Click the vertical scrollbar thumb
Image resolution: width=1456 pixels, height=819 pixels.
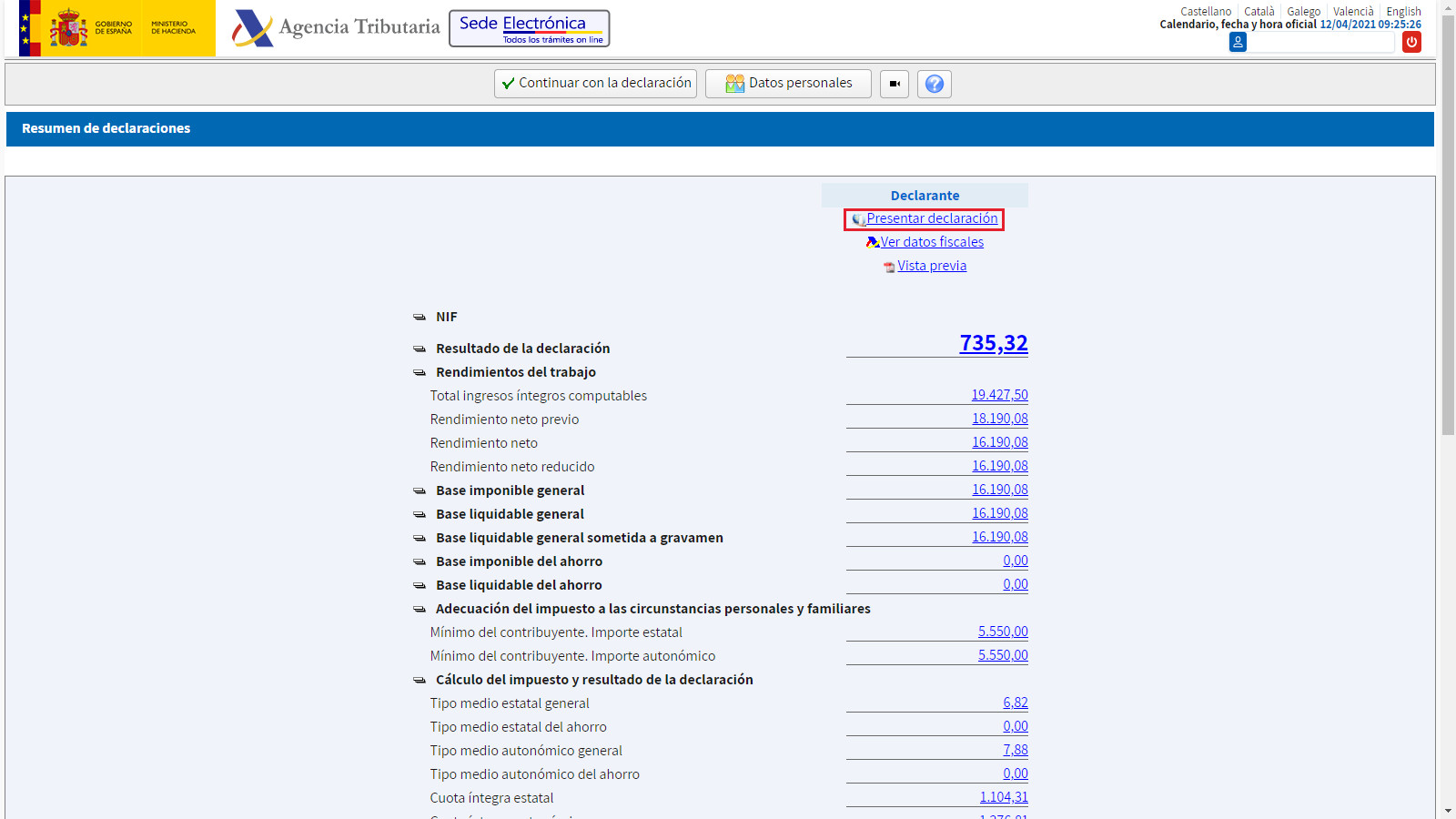1448,223
